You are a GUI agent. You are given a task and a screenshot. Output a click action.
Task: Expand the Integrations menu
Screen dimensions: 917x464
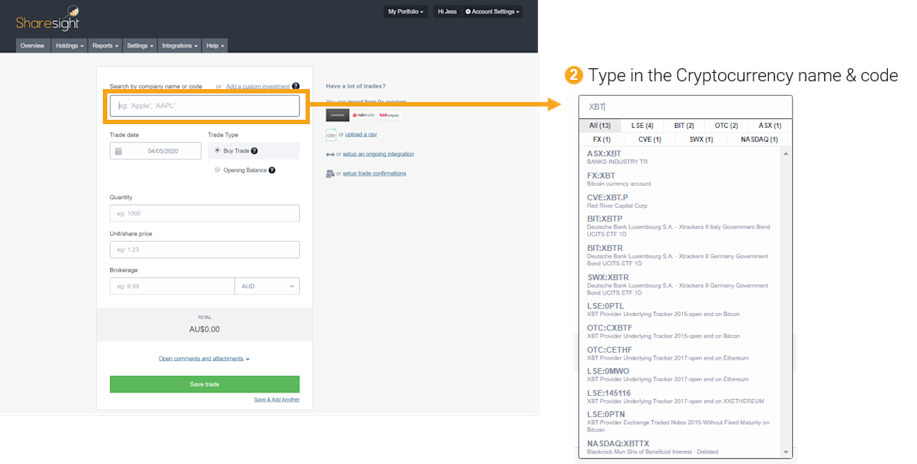(180, 46)
